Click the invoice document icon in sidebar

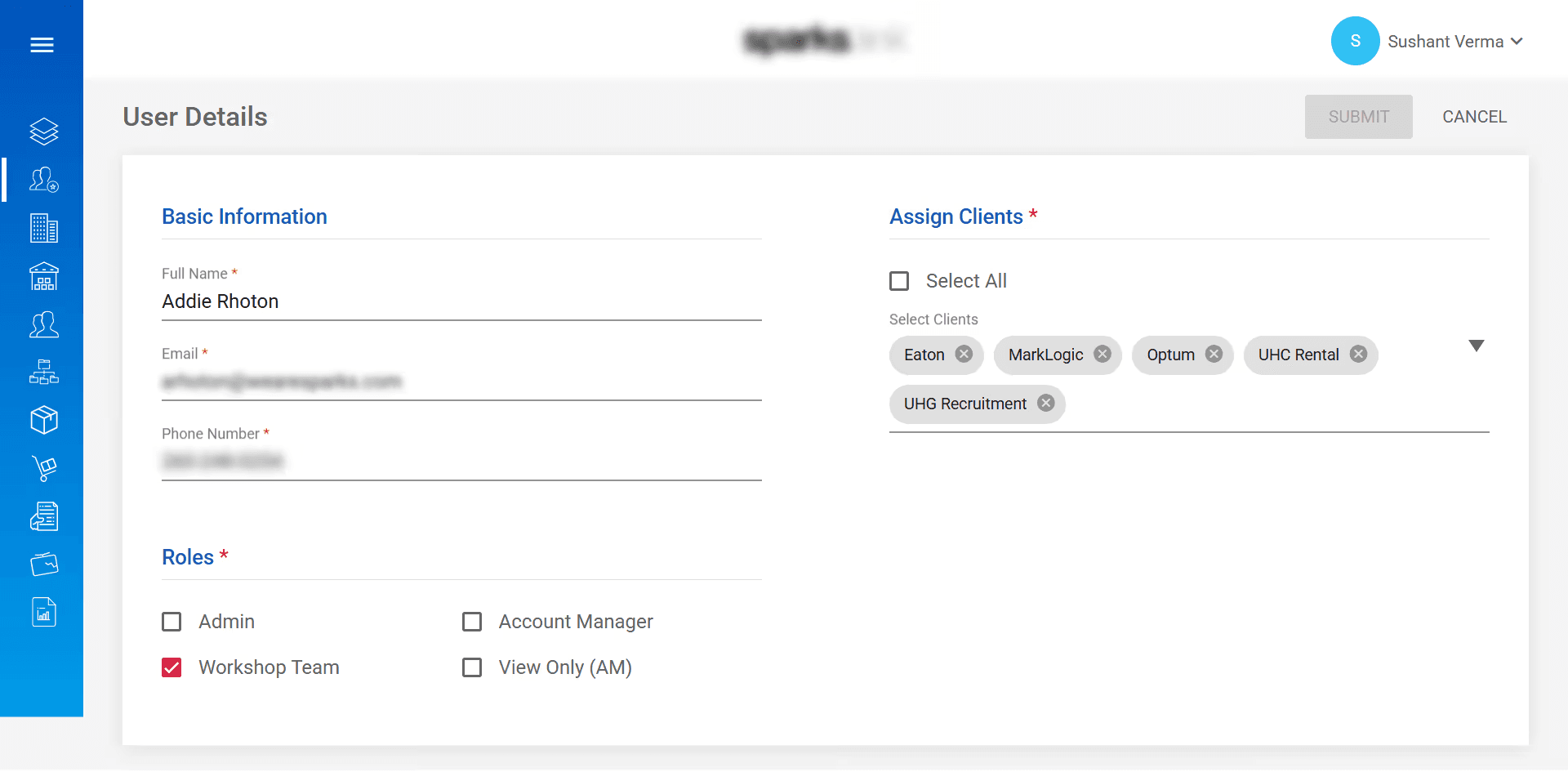click(x=43, y=516)
